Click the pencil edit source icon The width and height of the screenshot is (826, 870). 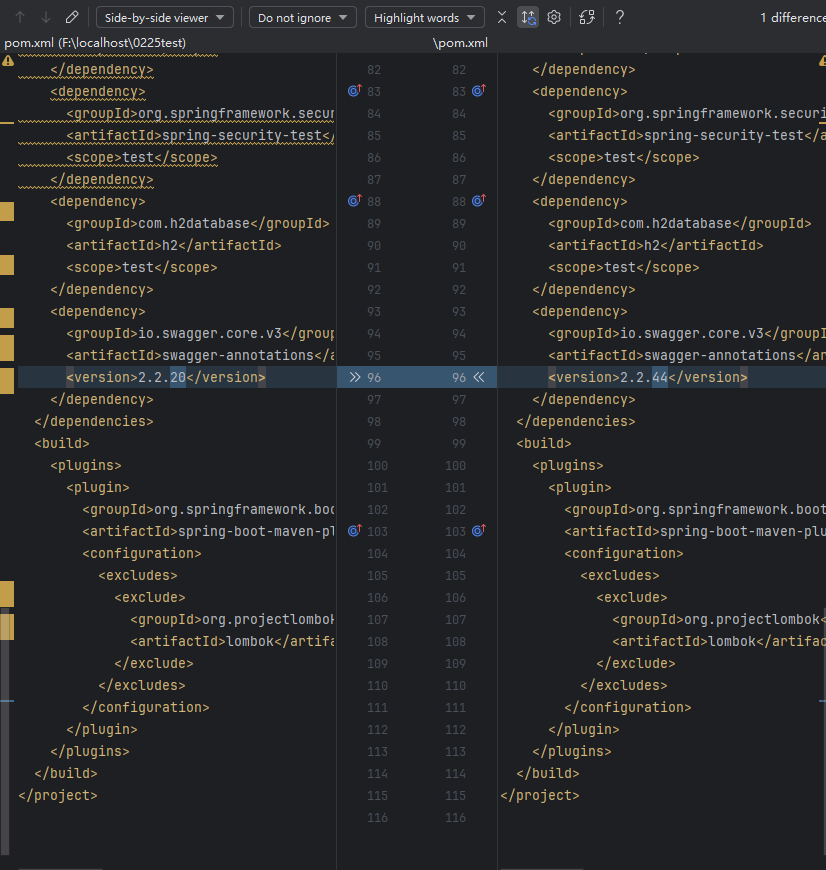71,17
